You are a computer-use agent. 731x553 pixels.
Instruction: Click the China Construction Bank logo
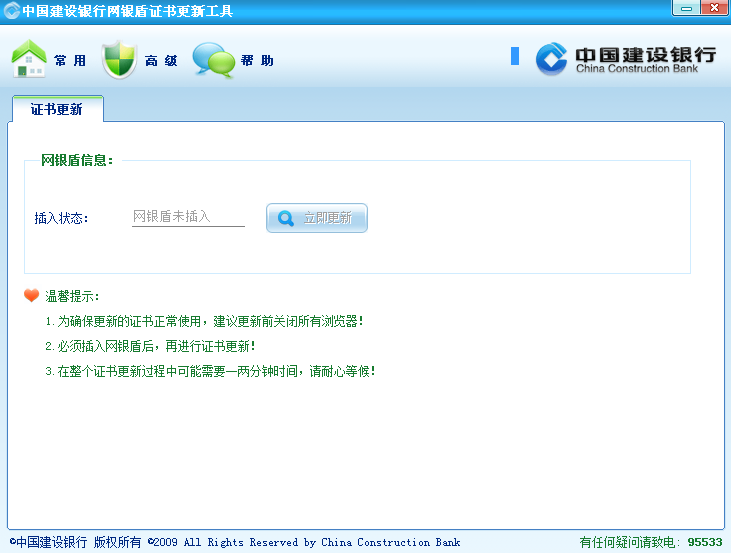(626, 59)
